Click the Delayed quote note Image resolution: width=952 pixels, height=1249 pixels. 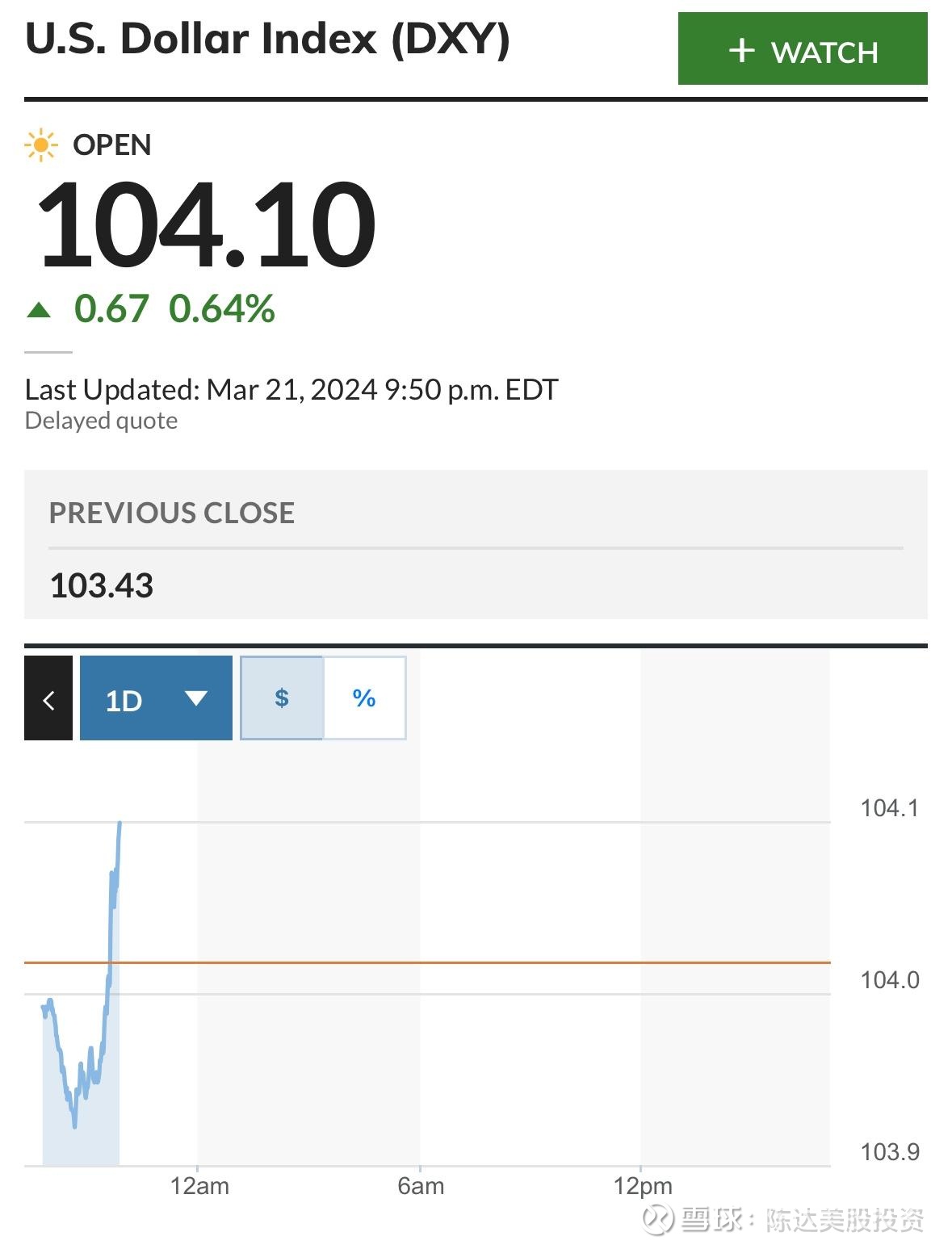click(x=101, y=421)
